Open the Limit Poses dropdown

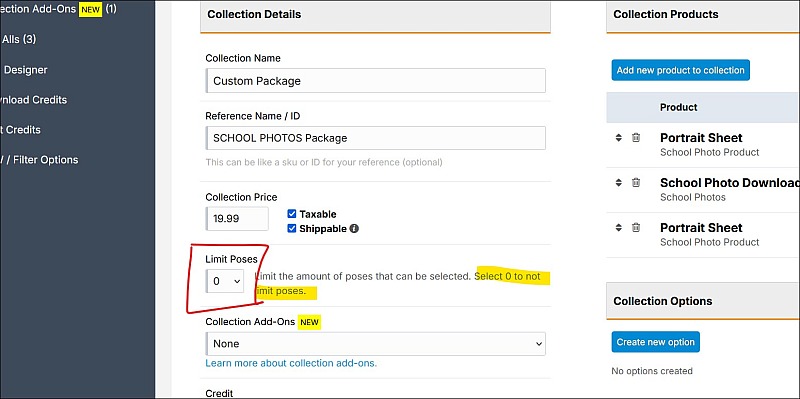(x=225, y=281)
